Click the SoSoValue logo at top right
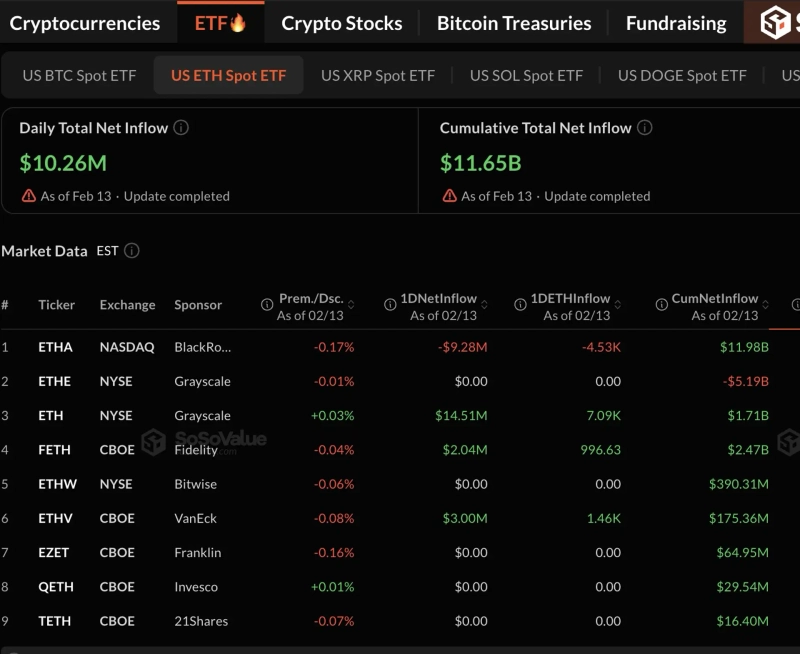The image size is (800, 654). pos(777,22)
